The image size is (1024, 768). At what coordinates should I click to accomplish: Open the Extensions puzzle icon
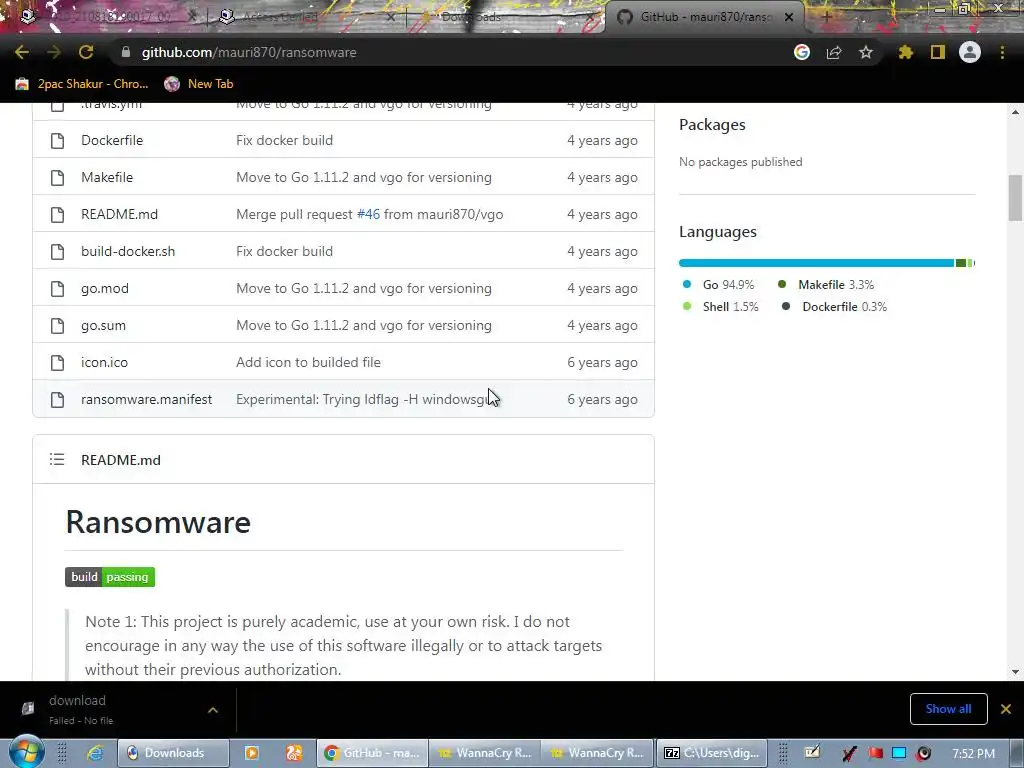pos(906,52)
